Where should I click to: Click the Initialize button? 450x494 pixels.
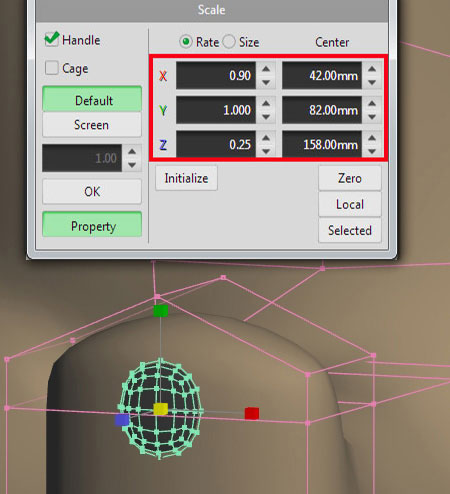[186, 178]
